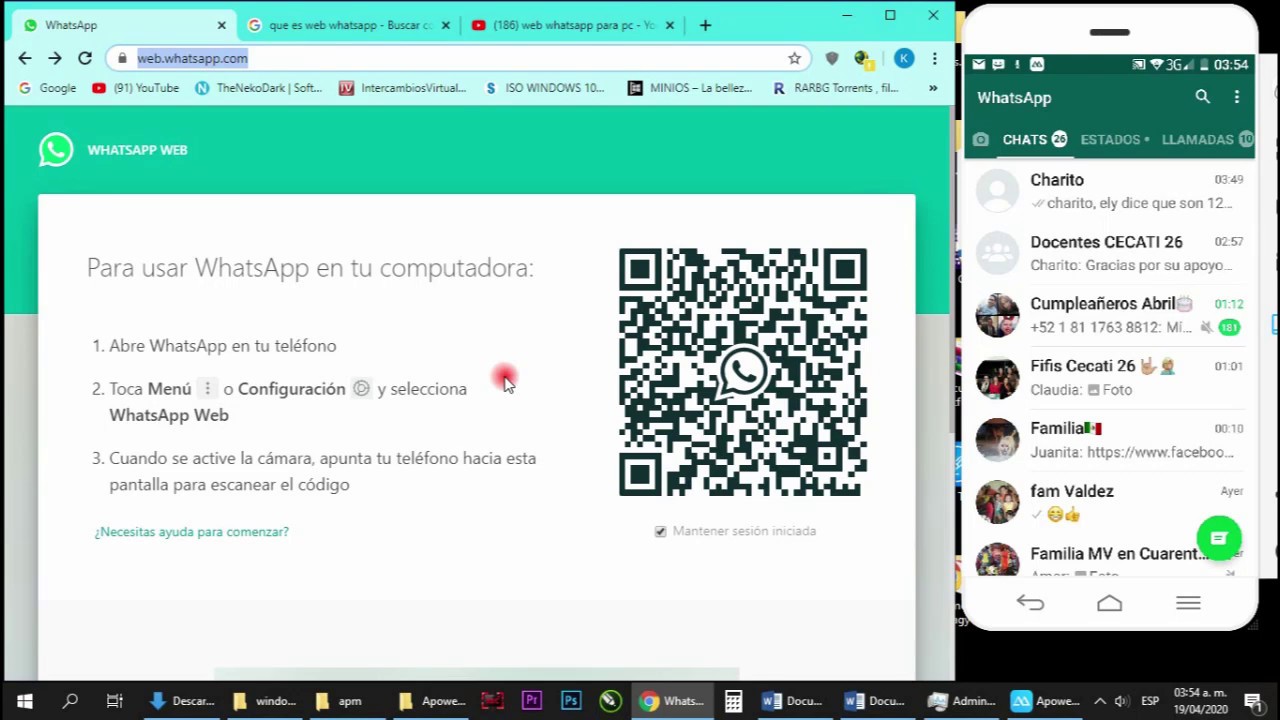Tap the search icon in phone WhatsApp
The width and height of the screenshot is (1280, 720).
pyautogui.click(x=1203, y=97)
